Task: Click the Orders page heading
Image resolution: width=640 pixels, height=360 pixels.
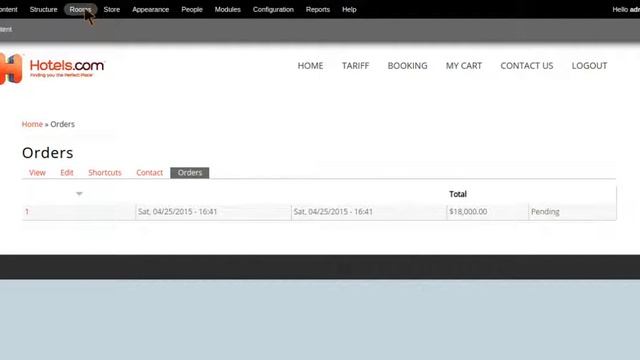Action: (x=48, y=153)
